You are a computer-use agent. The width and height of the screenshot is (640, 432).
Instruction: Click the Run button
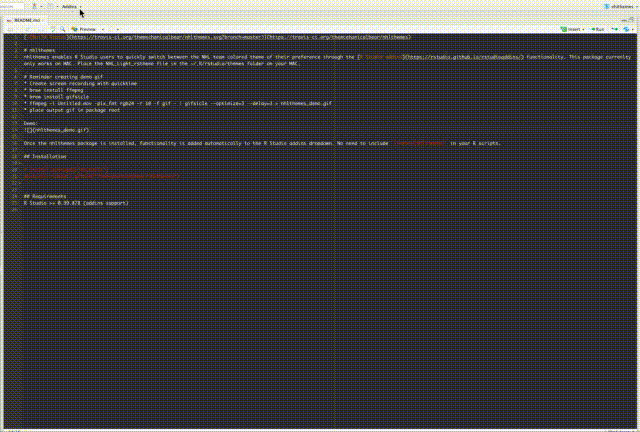598,29
